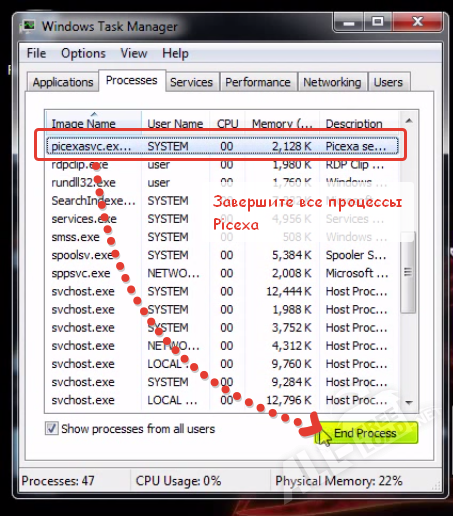Open the File menu

pyautogui.click(x=36, y=53)
